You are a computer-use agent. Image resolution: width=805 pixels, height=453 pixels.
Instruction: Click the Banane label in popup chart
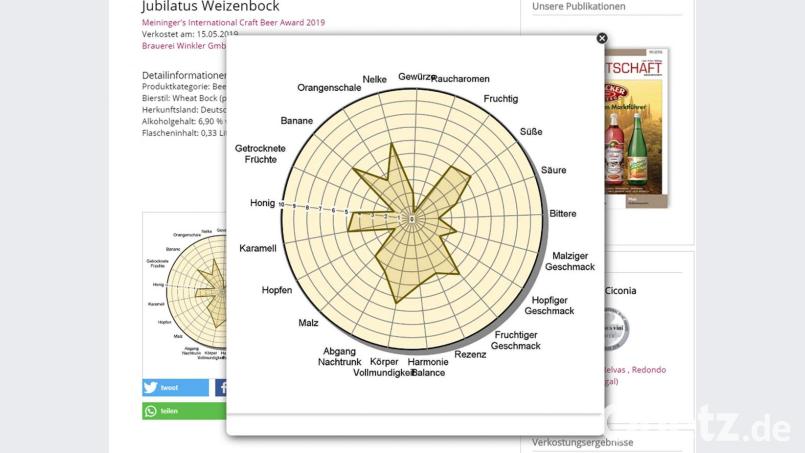point(296,121)
